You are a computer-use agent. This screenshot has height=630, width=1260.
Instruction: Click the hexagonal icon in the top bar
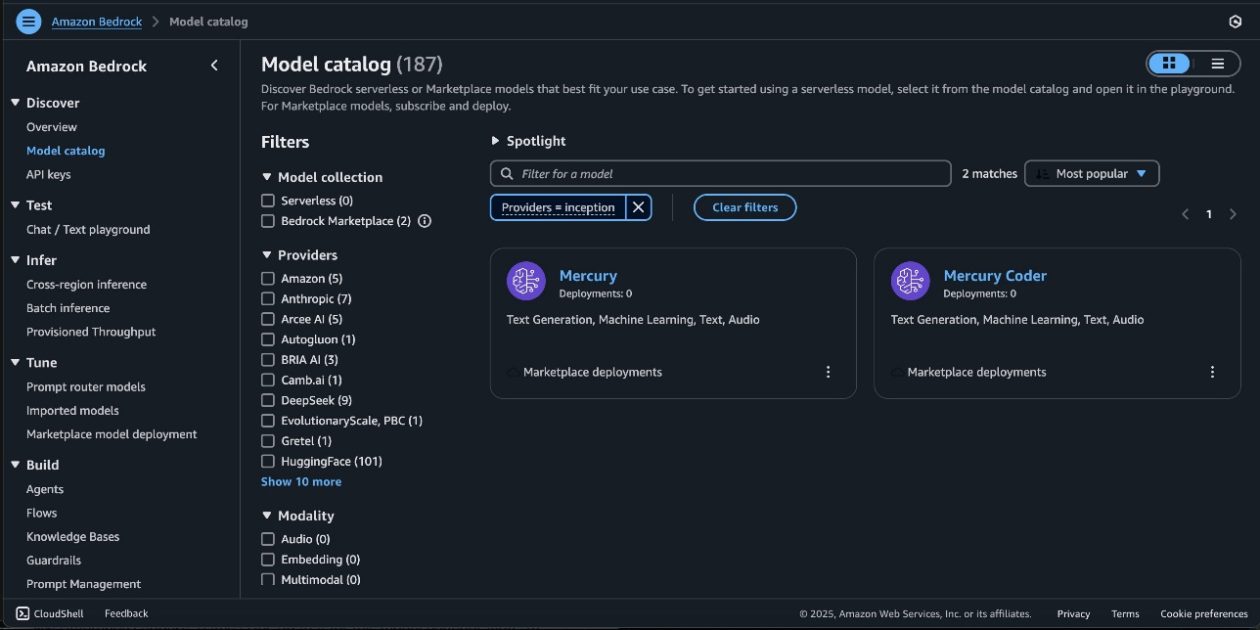pyautogui.click(x=1234, y=20)
